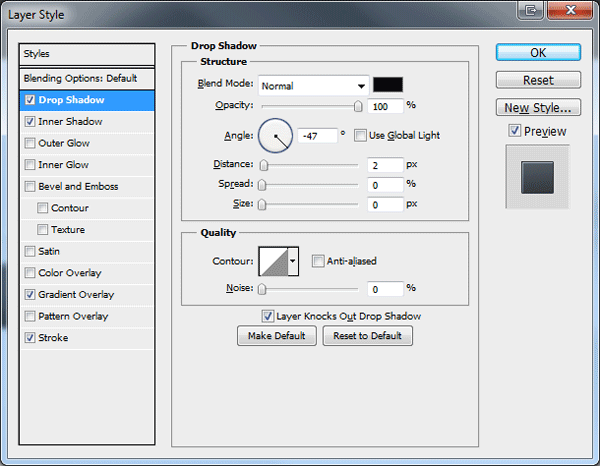Click the OK button

[x=538, y=52]
